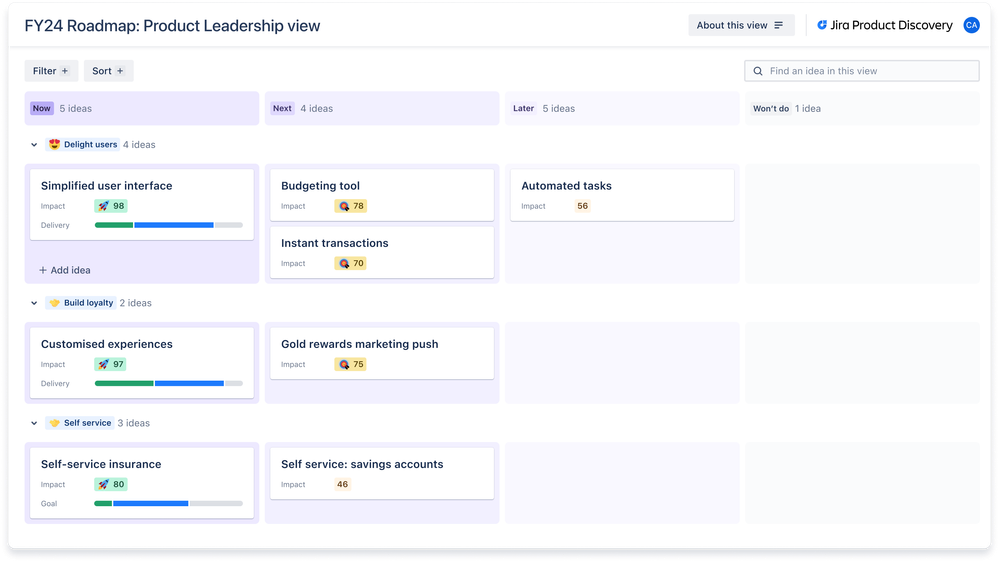Open the Gold rewards marketing push idea
The width and height of the screenshot is (999, 562).
coord(382,354)
